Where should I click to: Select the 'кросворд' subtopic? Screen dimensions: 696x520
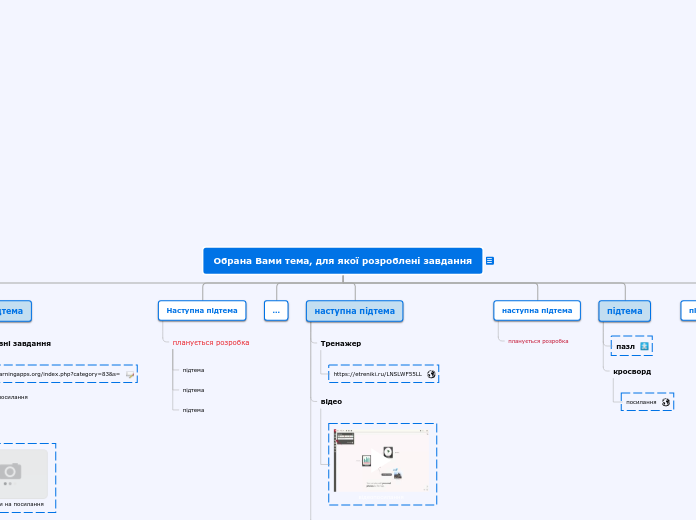coord(632,372)
